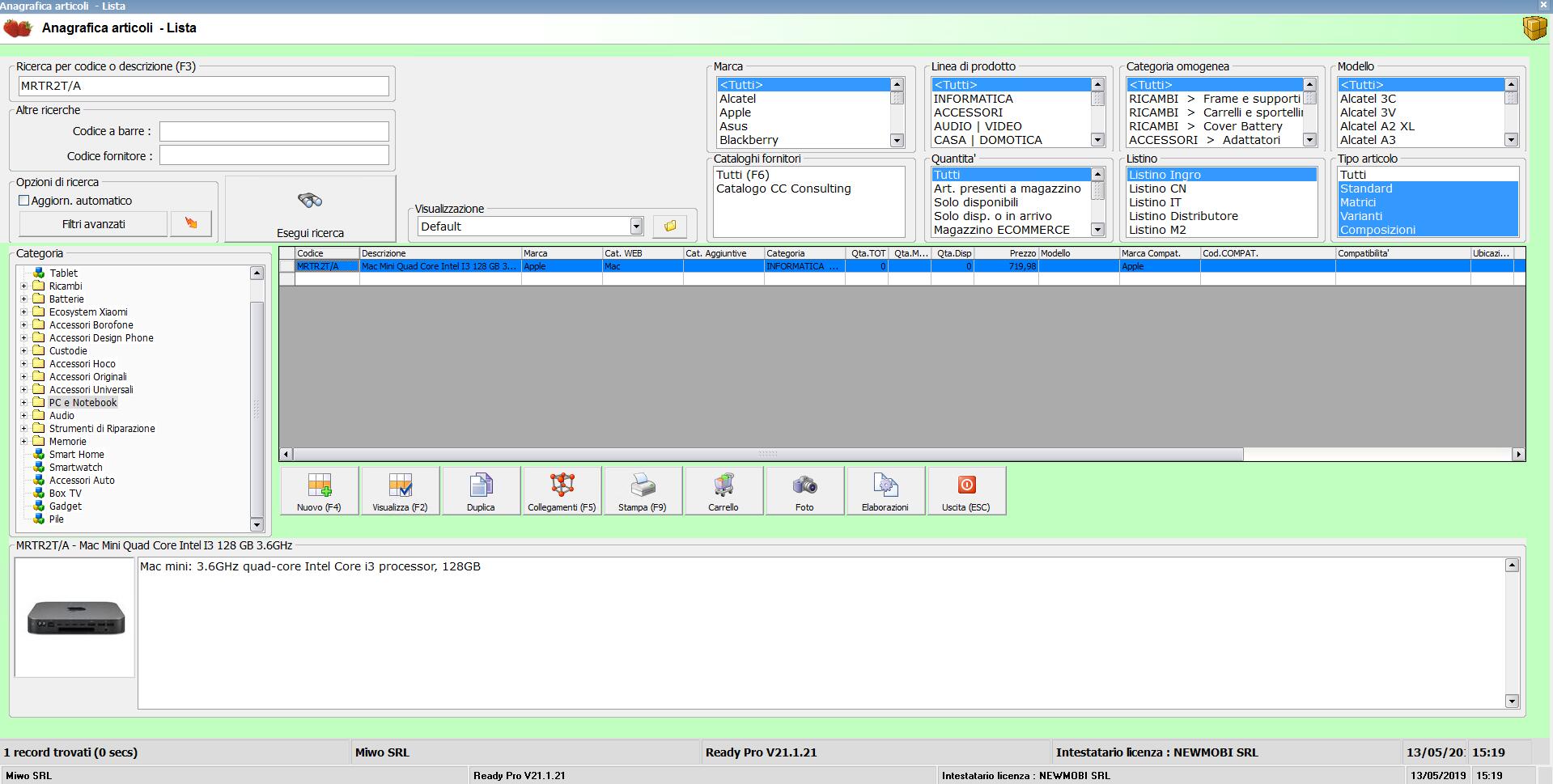The width and height of the screenshot is (1553, 784).
Task: Click the Stampa (F9) printer button
Action: click(643, 490)
